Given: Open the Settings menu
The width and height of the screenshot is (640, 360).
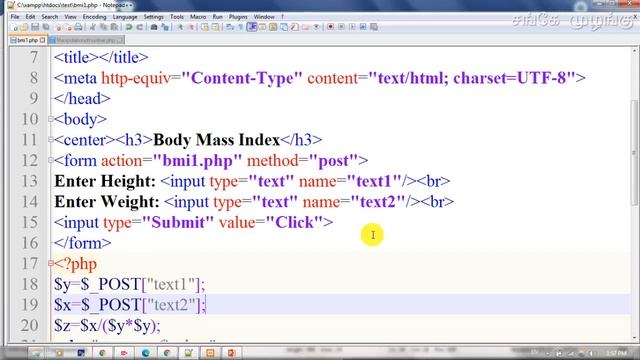Looking at the screenshot, I should pos(153,17).
